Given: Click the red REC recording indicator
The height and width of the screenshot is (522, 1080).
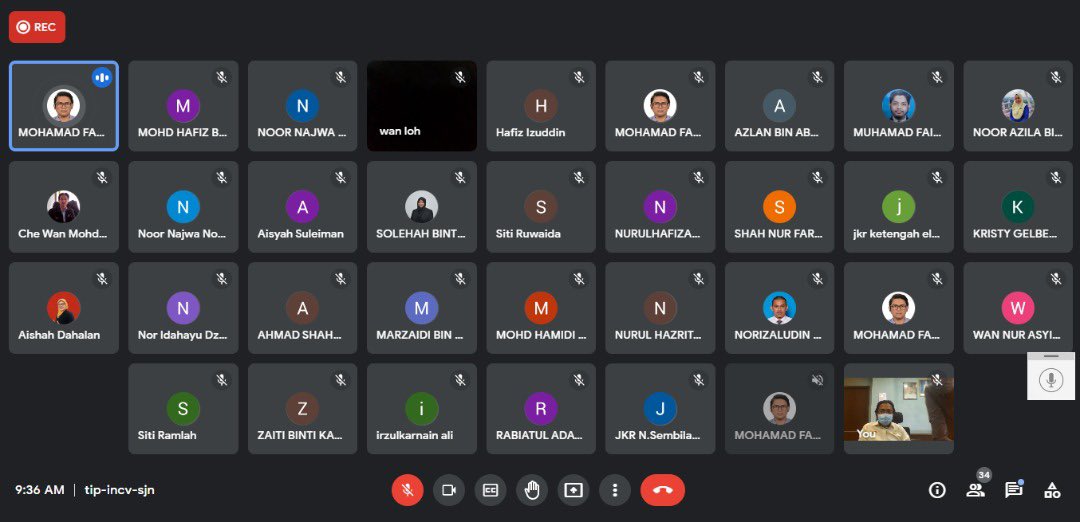Looking at the screenshot, I should [x=37, y=27].
